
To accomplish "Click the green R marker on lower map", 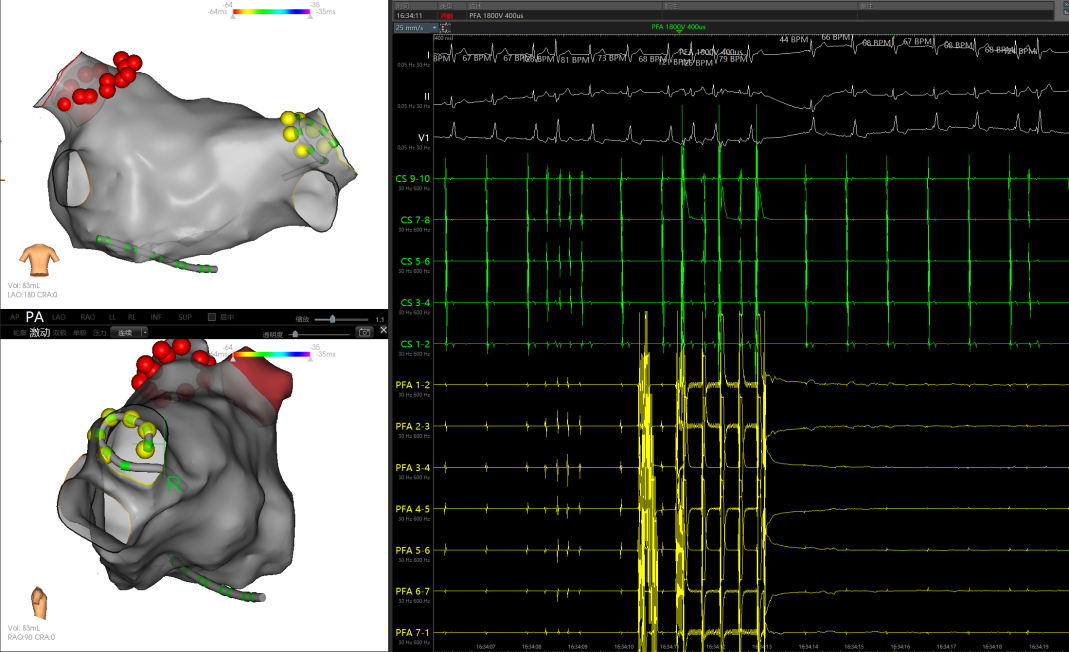I will click(172, 484).
